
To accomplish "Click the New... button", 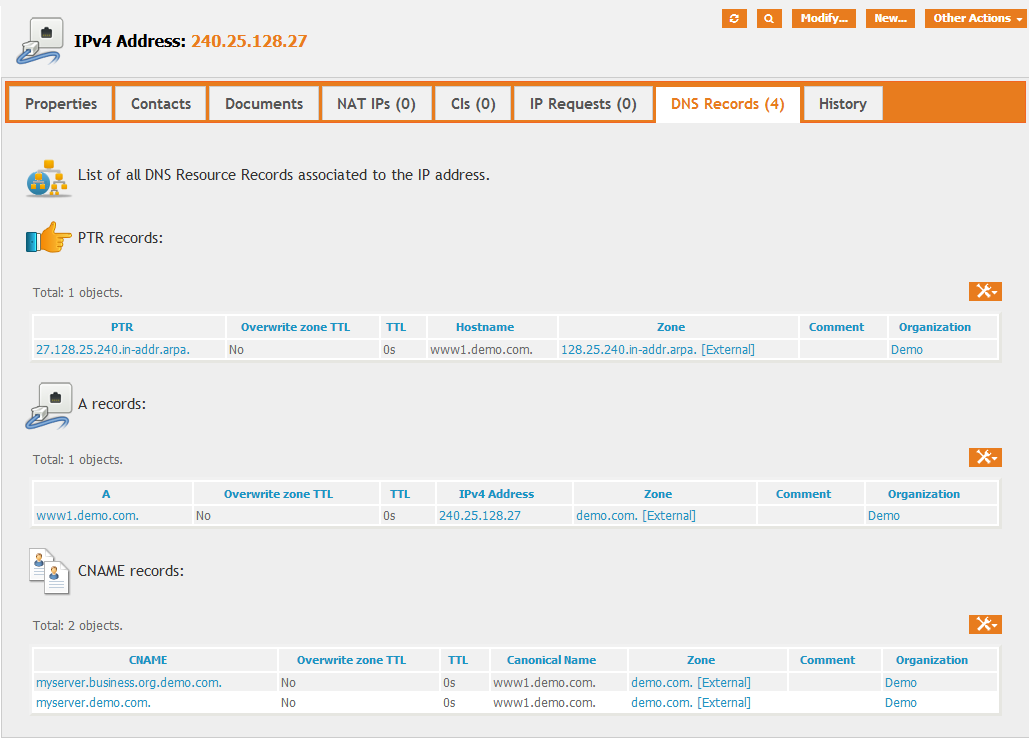I will tap(890, 19).
